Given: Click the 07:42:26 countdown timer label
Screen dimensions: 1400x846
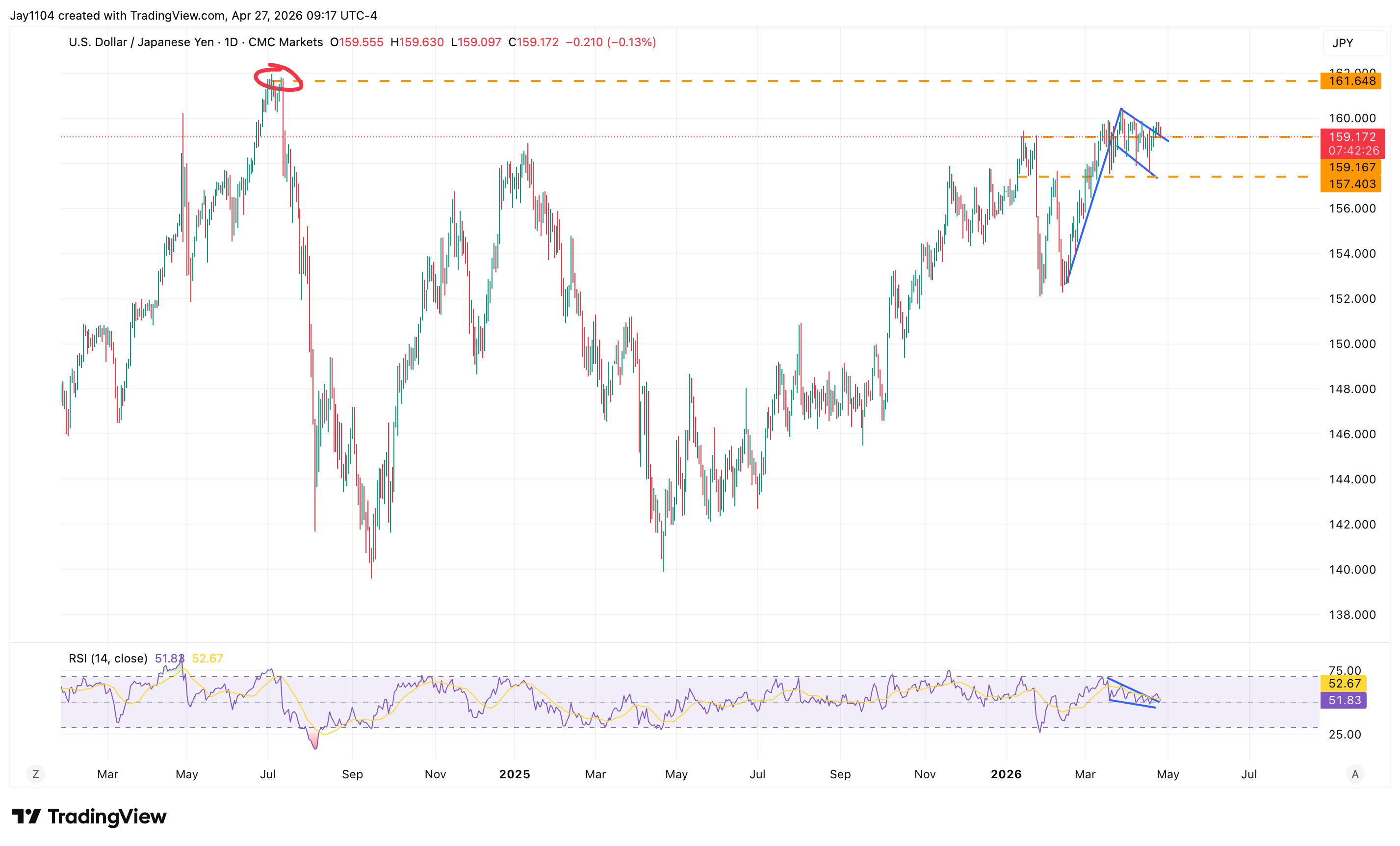Looking at the screenshot, I should pos(1353,151).
